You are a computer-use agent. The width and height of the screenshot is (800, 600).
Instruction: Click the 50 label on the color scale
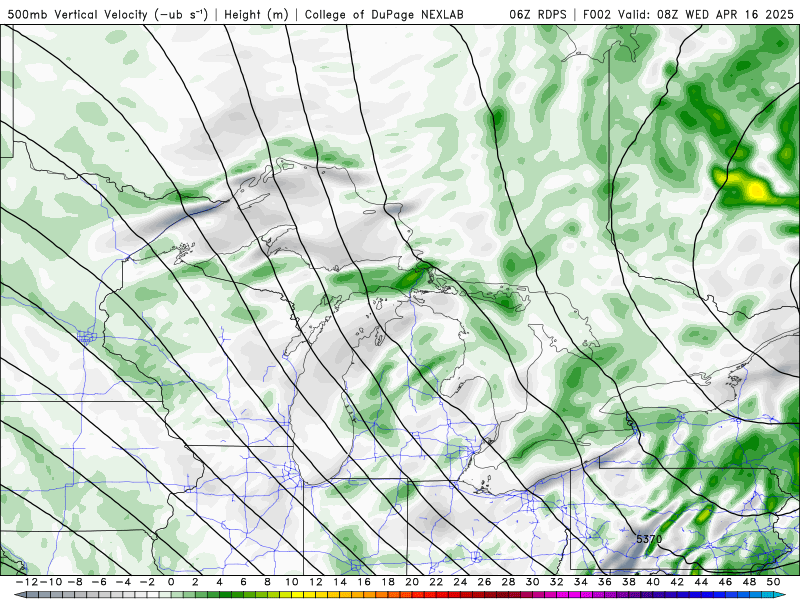point(773,582)
